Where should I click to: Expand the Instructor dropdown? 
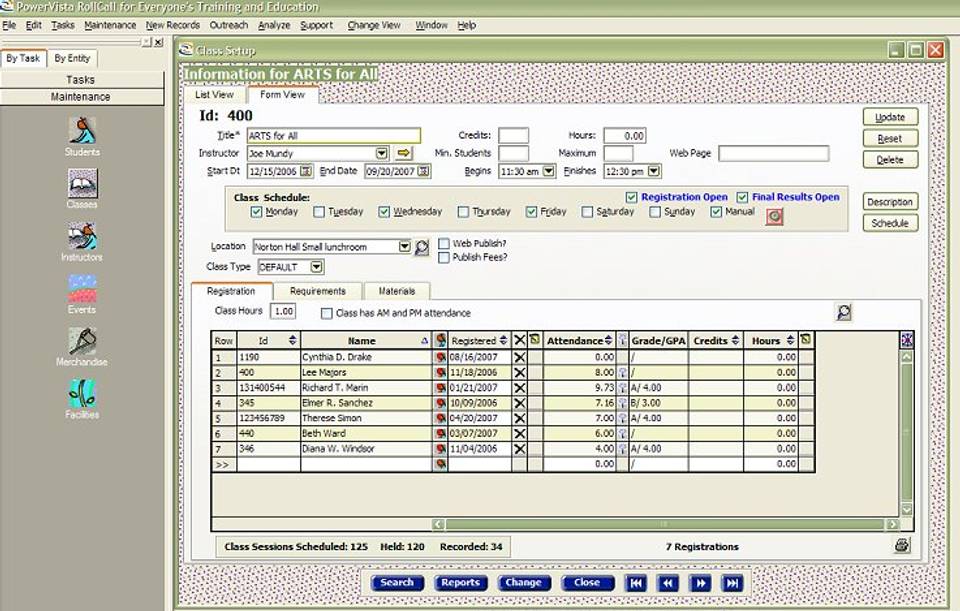pyautogui.click(x=382, y=153)
